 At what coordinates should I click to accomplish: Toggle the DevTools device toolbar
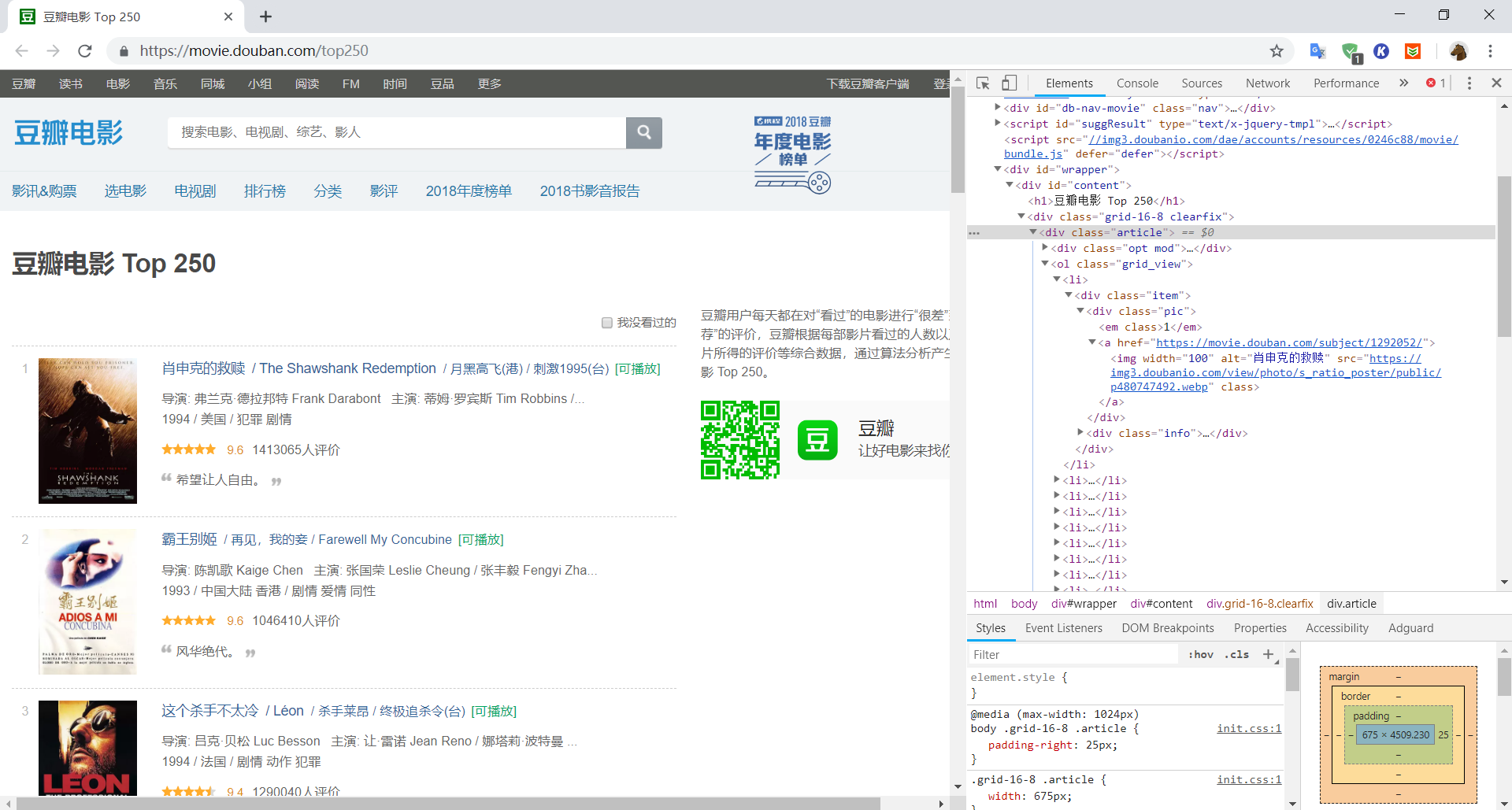coord(1010,83)
